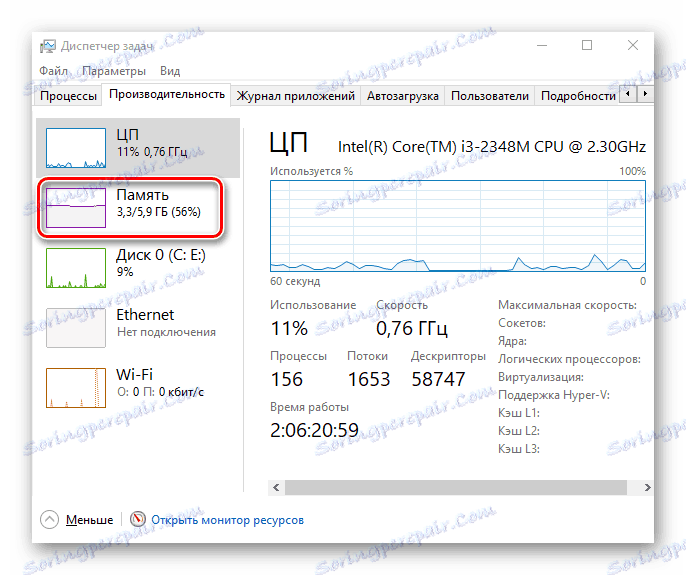Screen dimensions: 686x575
Task: Close the Диспетчер задач window
Action: 633,45
